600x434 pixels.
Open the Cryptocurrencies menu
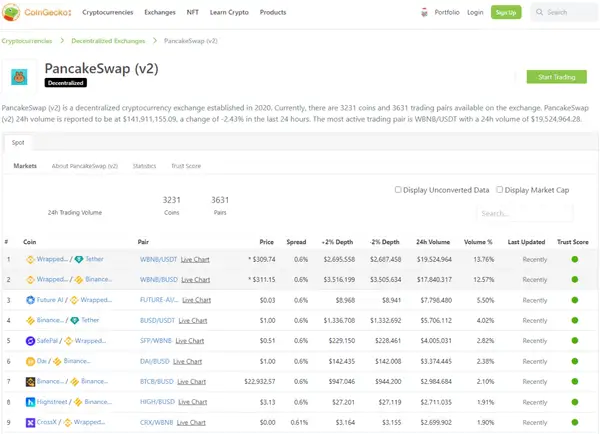108,12
